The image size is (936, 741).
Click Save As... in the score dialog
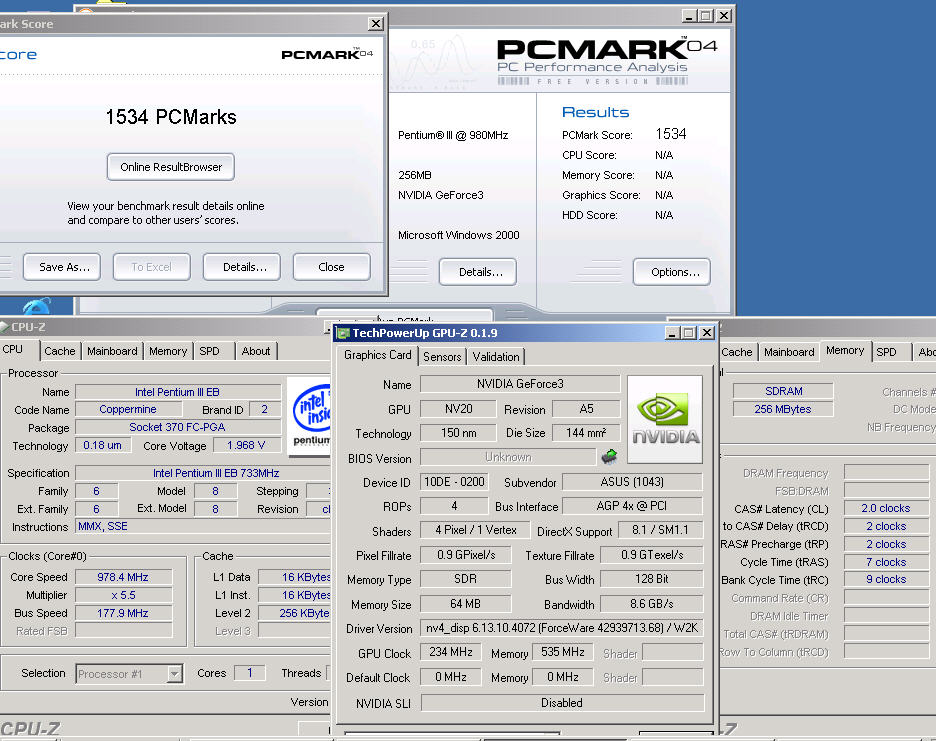(62, 267)
